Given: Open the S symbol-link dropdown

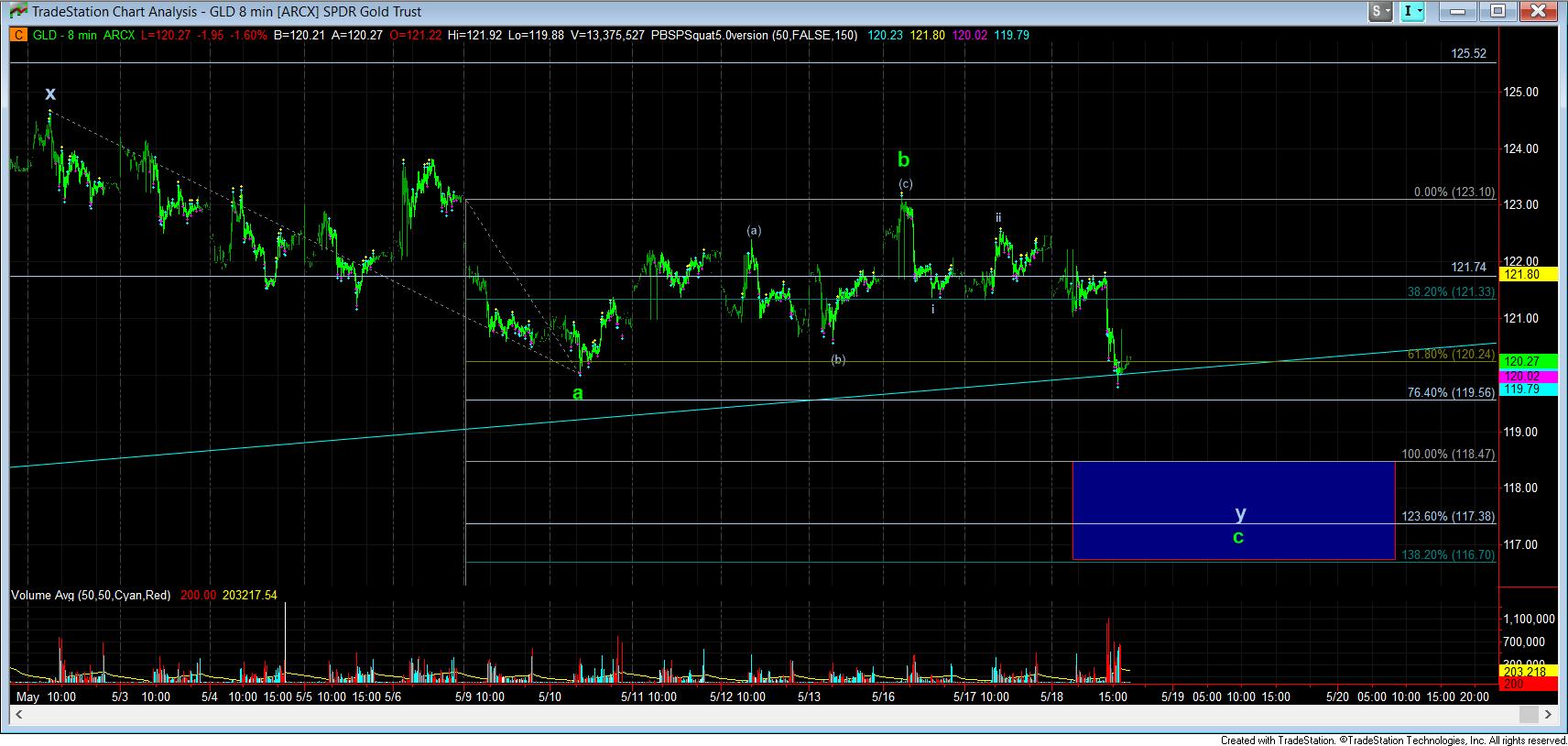Looking at the screenshot, I should coord(1380,12).
